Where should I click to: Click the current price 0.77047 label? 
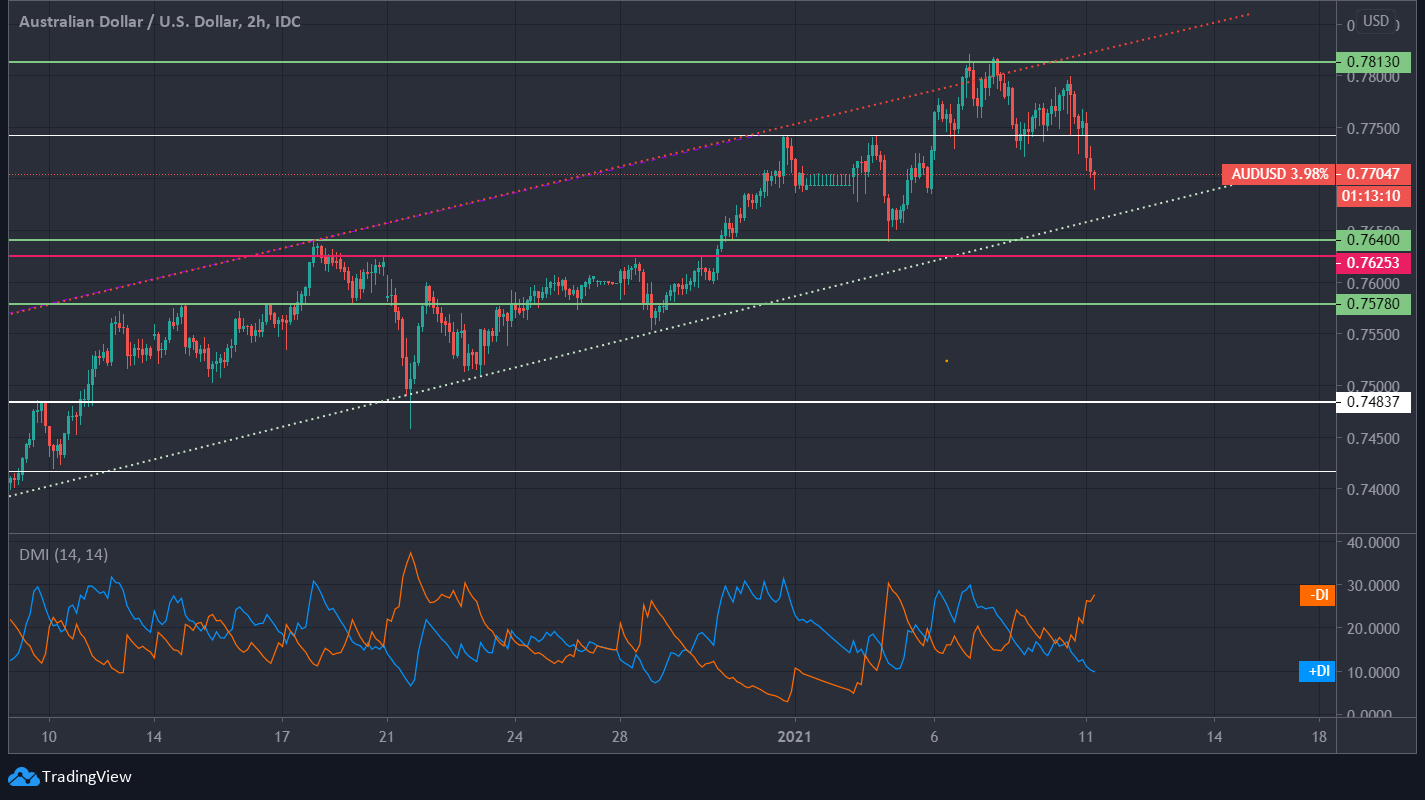(x=1373, y=174)
